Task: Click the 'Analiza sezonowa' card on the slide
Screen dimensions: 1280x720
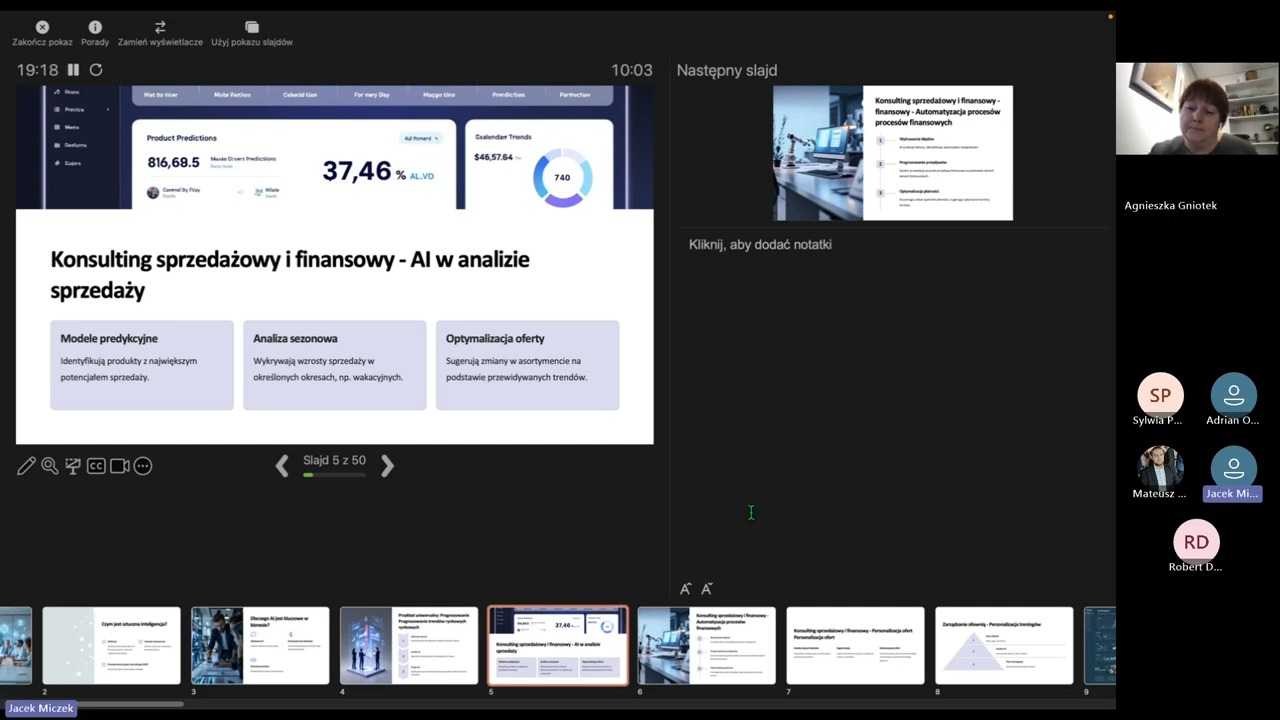Action: [335, 365]
